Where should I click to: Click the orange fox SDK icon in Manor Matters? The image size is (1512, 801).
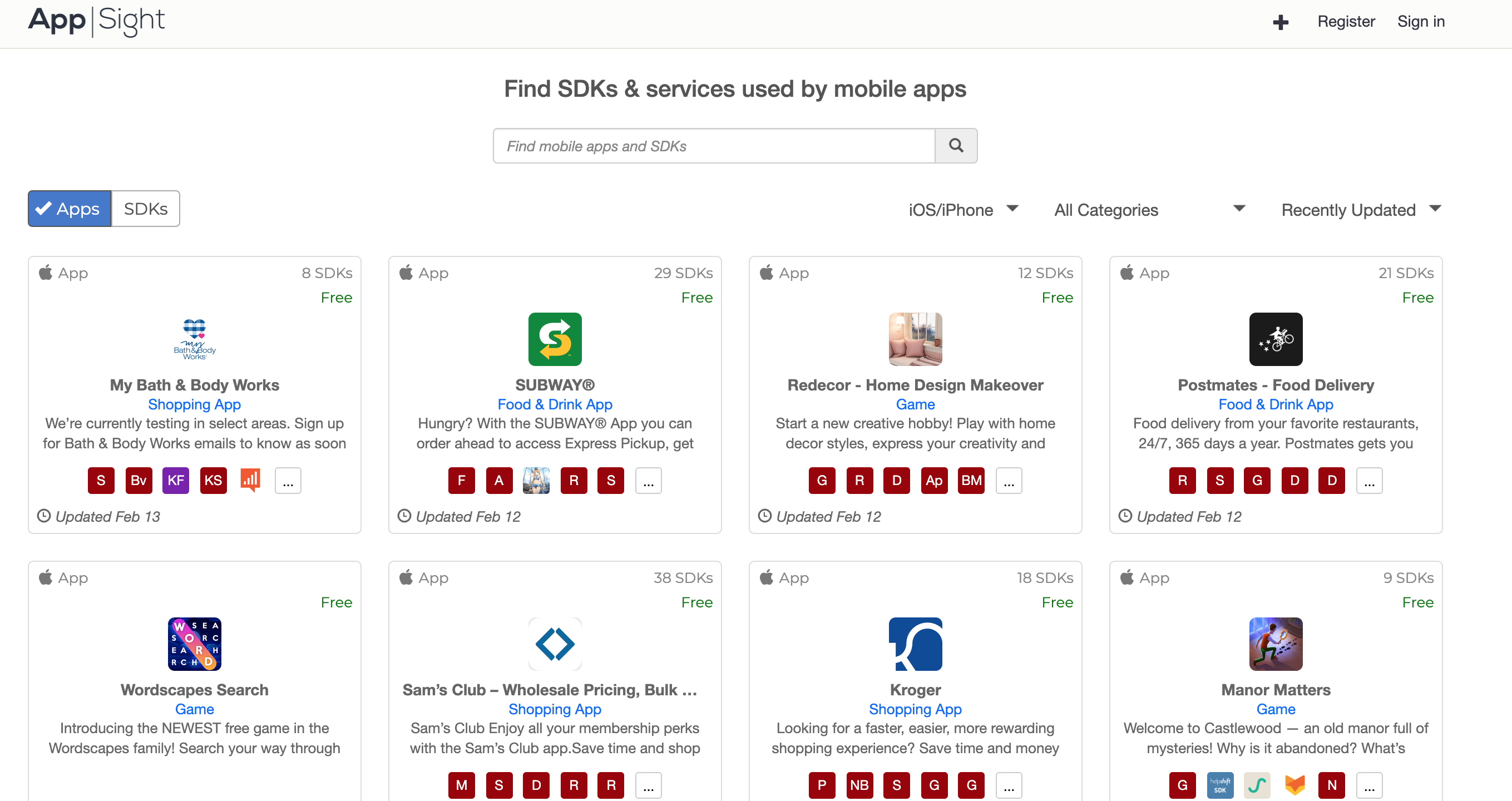pos(1294,785)
